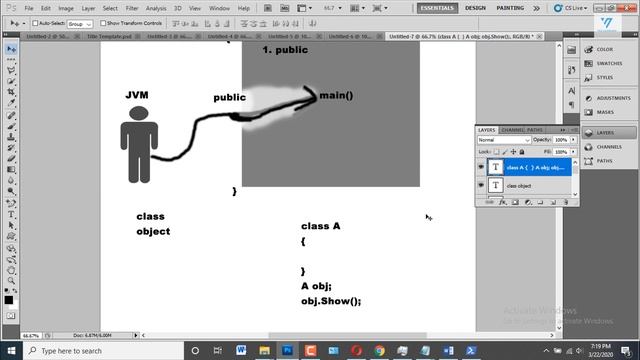Create a new layer icon
Viewport: 640px width, 360px height.
[x=553, y=202]
